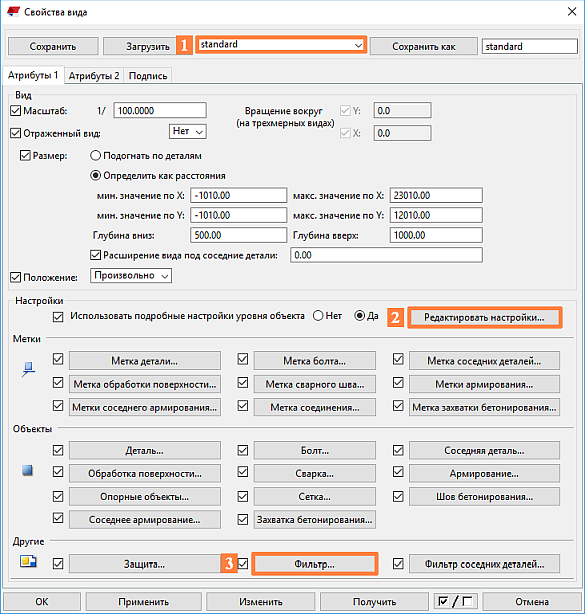Toggle all checkboxes on/off button
585x614 pixels.
click(455, 601)
